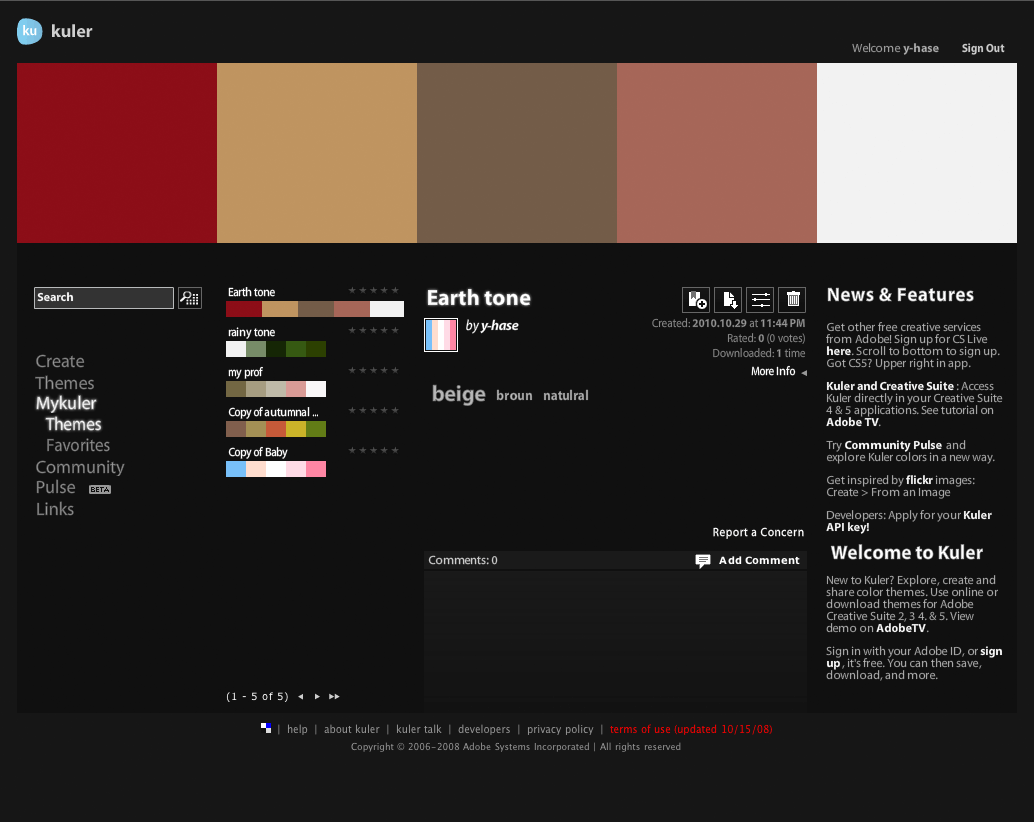The image size is (1034, 822).
Task: Go to the next page of themes
Action: pos(317,696)
